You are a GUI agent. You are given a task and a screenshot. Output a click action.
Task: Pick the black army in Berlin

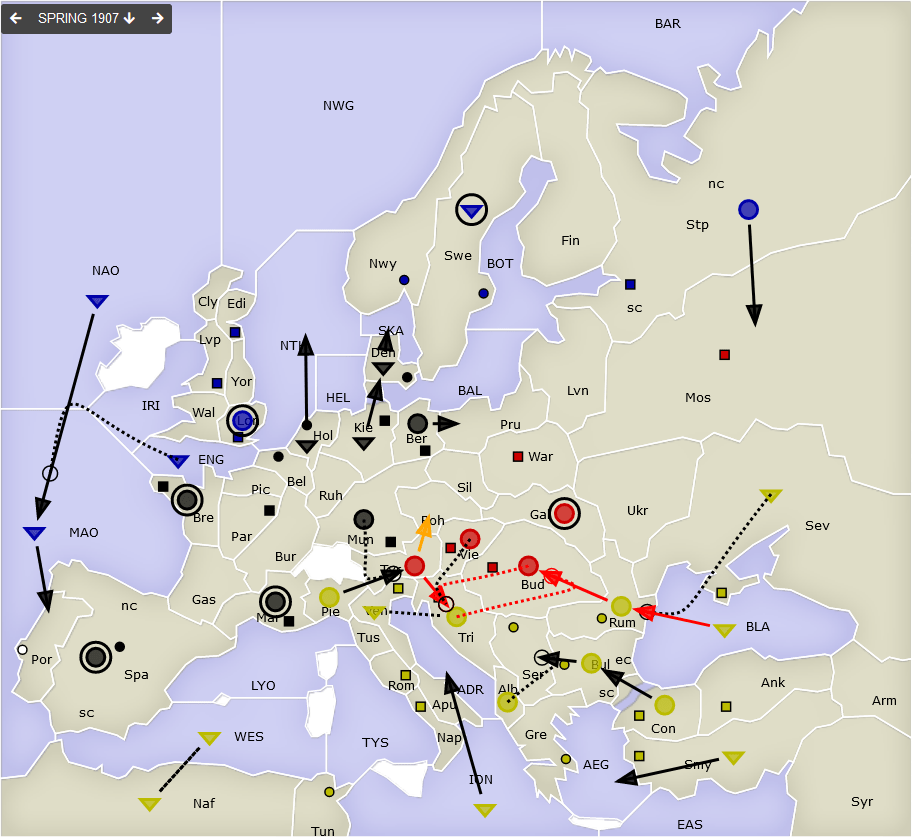tap(417, 424)
